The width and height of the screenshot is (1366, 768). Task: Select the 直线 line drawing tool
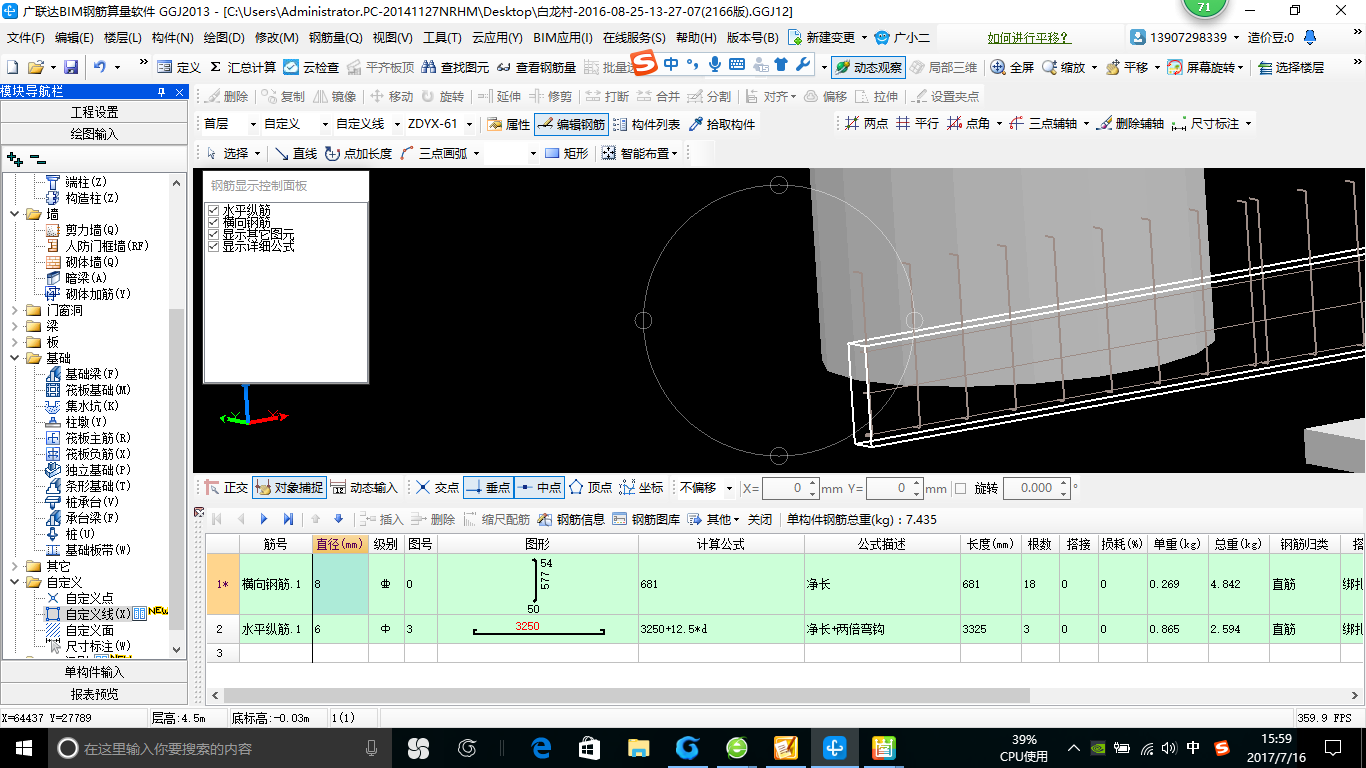295,153
